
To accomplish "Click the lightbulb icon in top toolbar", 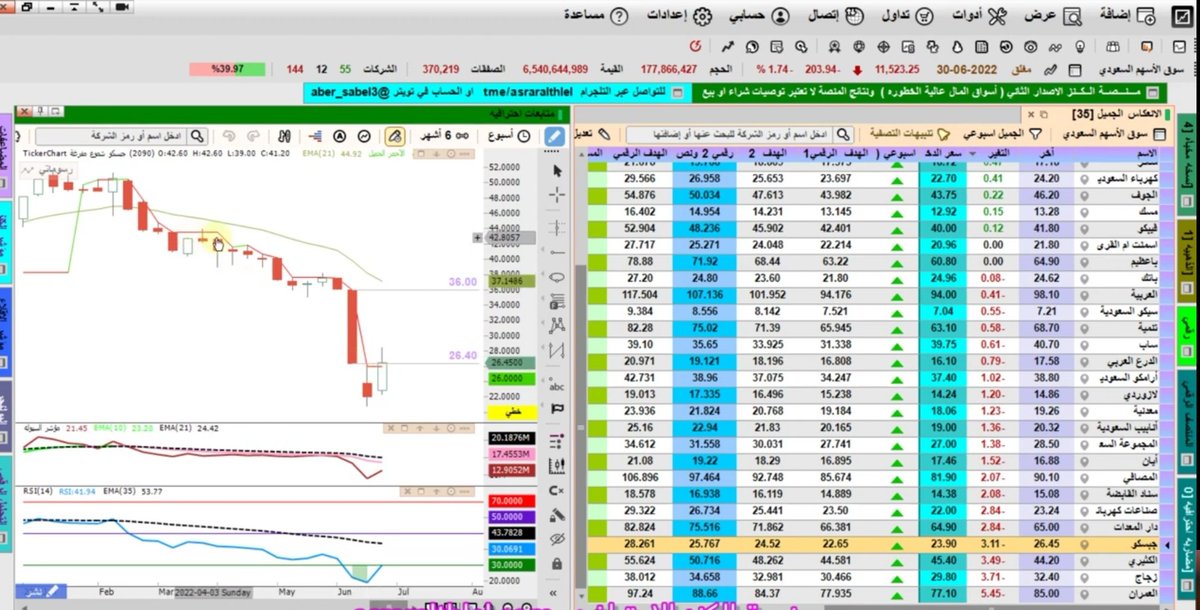I will pos(1080,46).
